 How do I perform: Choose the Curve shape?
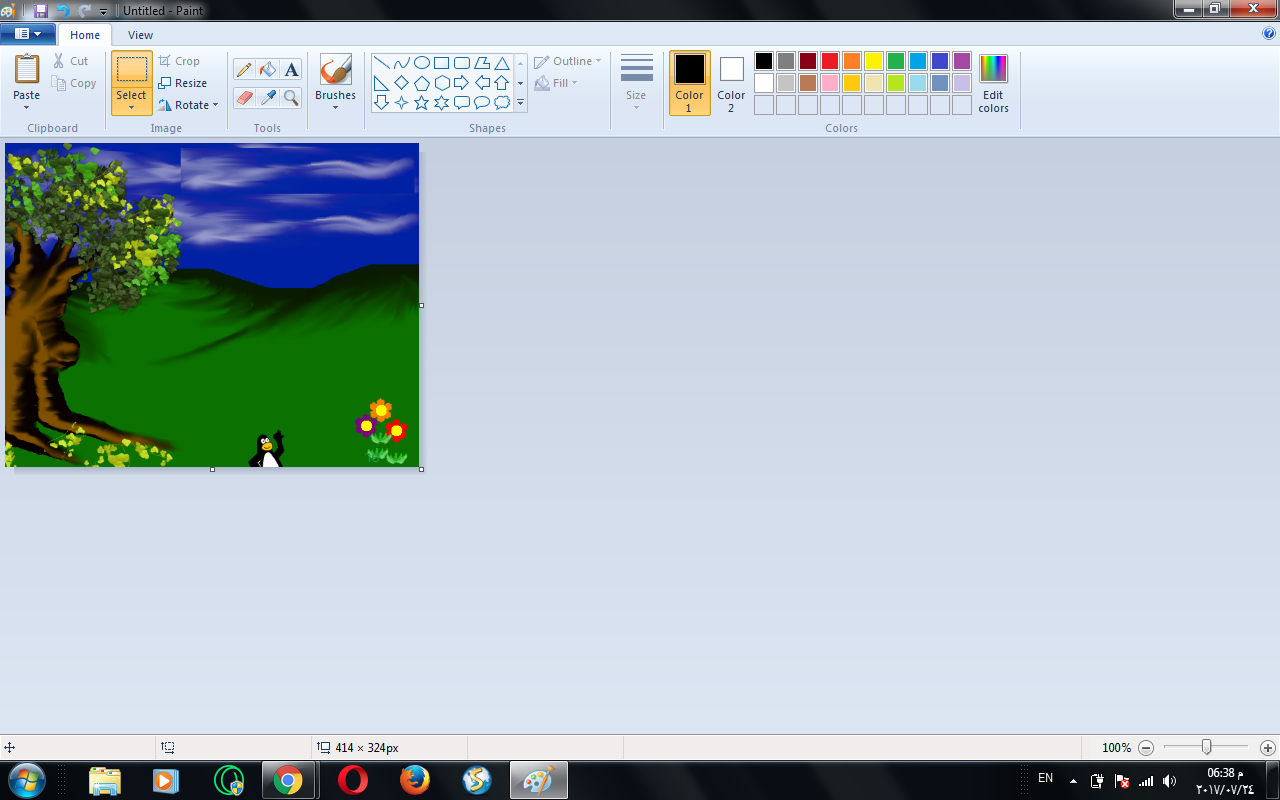click(x=401, y=63)
